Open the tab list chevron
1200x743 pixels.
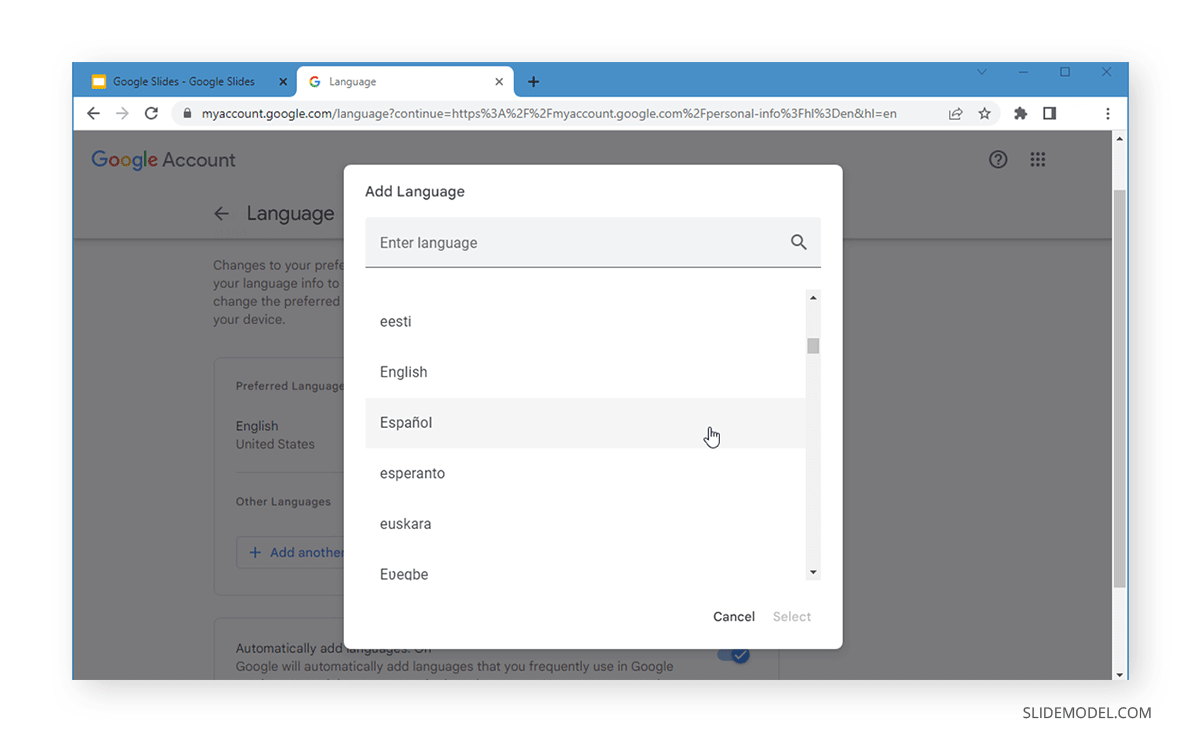[x=982, y=71]
